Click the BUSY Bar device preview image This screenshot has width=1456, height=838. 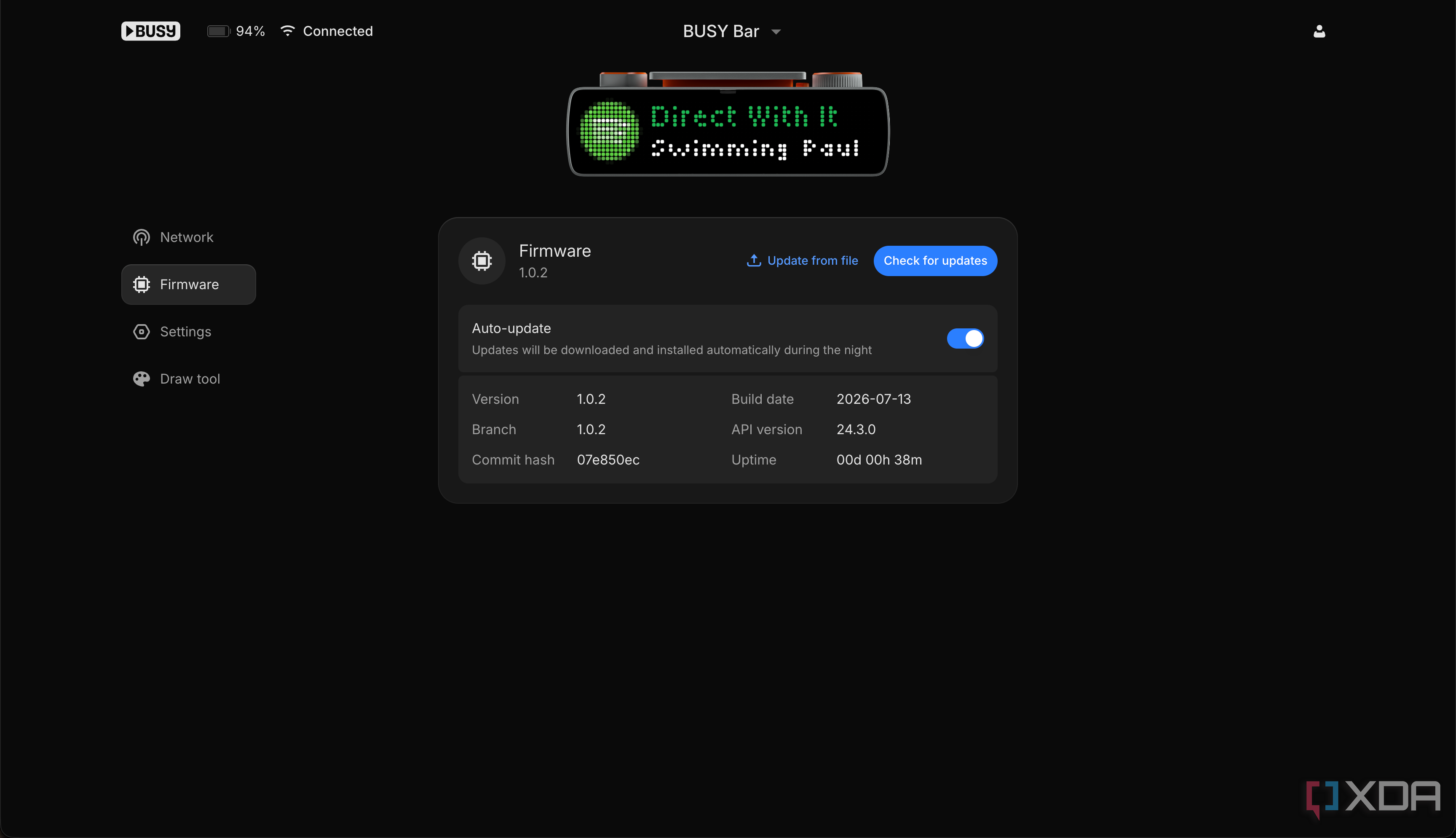tap(728, 124)
